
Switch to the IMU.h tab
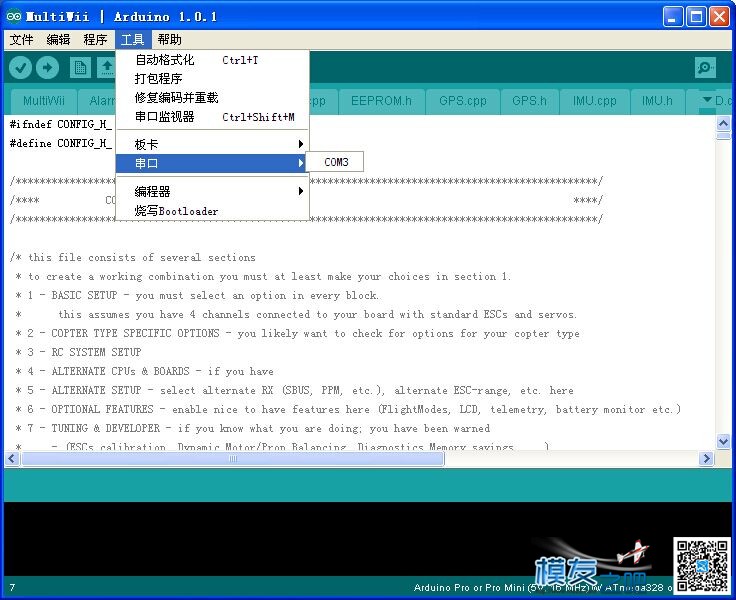(x=657, y=101)
